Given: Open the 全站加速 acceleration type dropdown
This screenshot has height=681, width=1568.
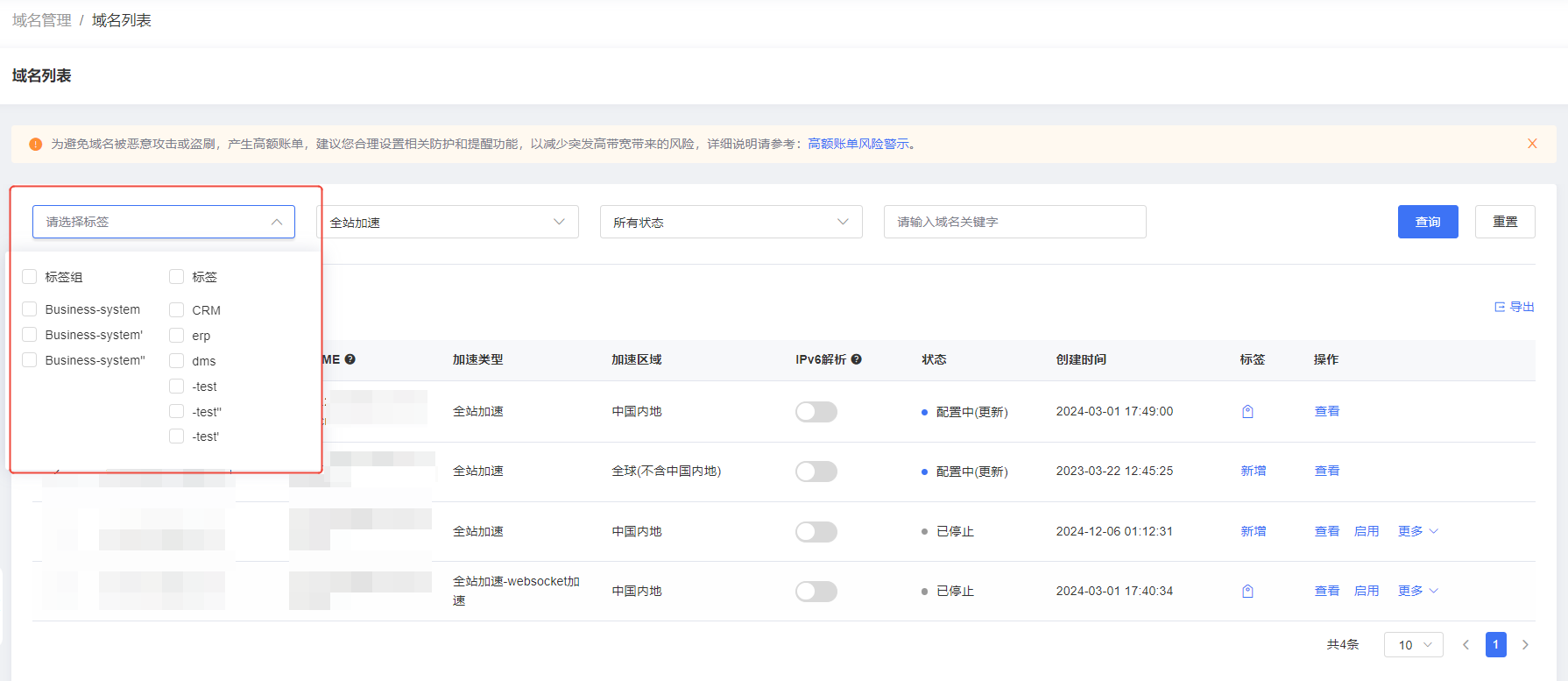Looking at the screenshot, I should coord(448,222).
